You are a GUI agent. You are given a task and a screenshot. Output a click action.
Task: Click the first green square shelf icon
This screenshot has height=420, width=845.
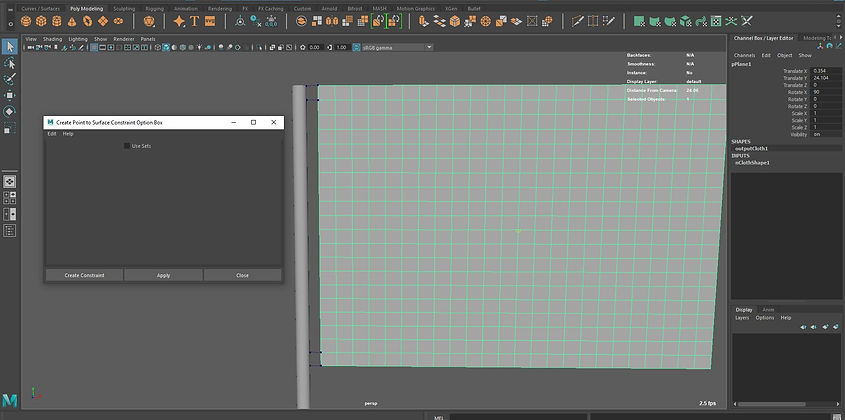pos(639,21)
